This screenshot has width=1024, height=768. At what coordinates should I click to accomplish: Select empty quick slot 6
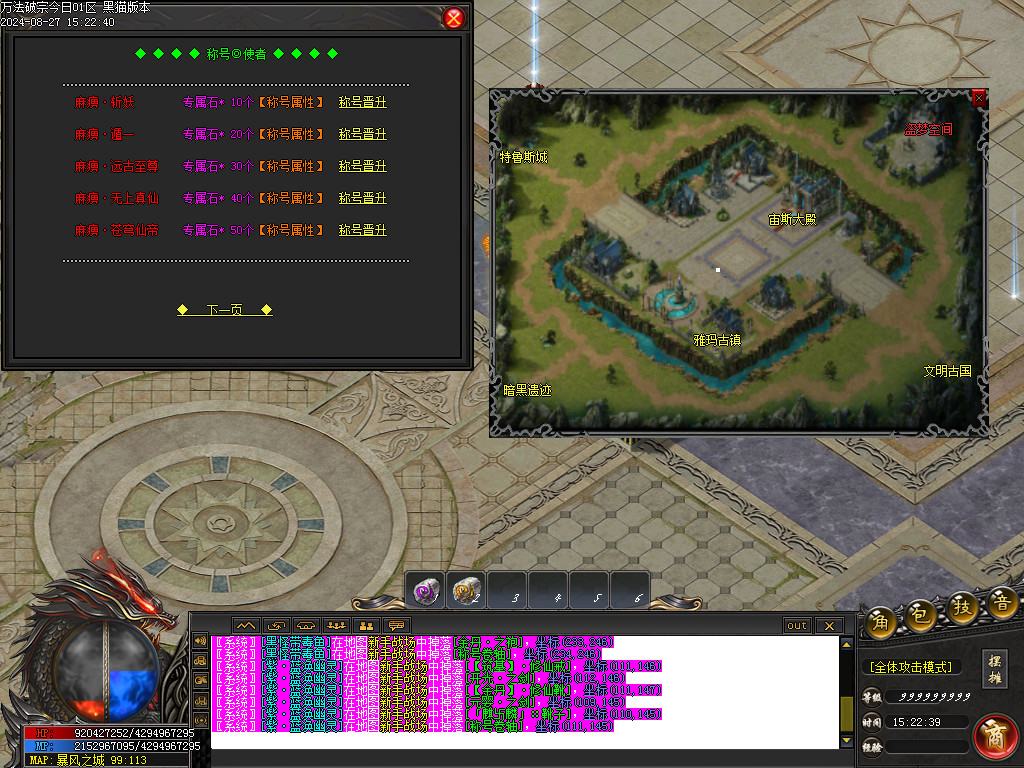(x=630, y=591)
